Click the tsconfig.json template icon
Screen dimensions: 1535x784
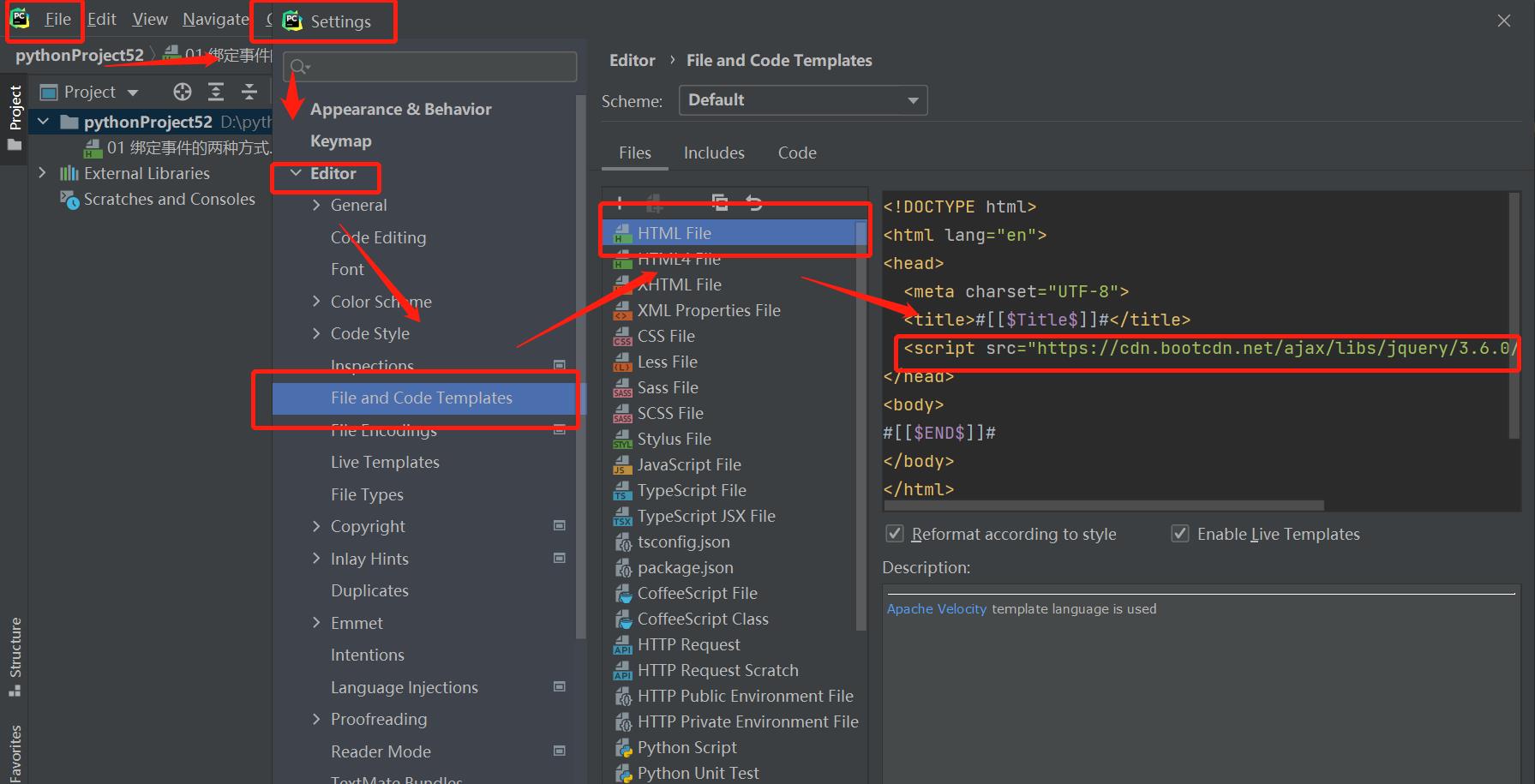(x=623, y=542)
